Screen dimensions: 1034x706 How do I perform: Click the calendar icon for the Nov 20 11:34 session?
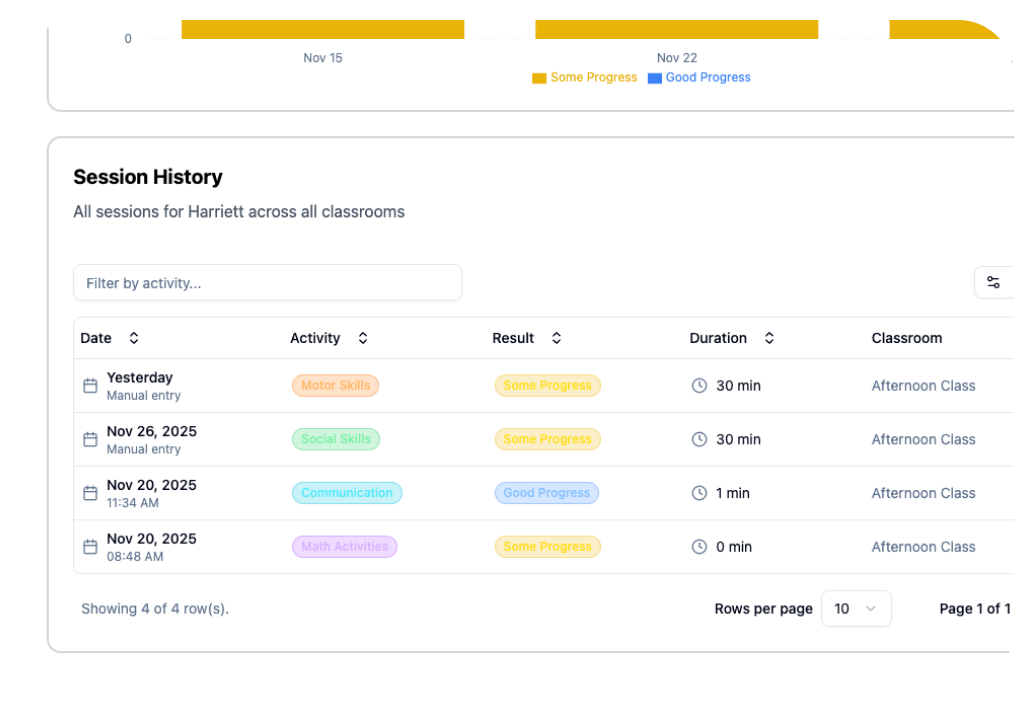[89, 493]
